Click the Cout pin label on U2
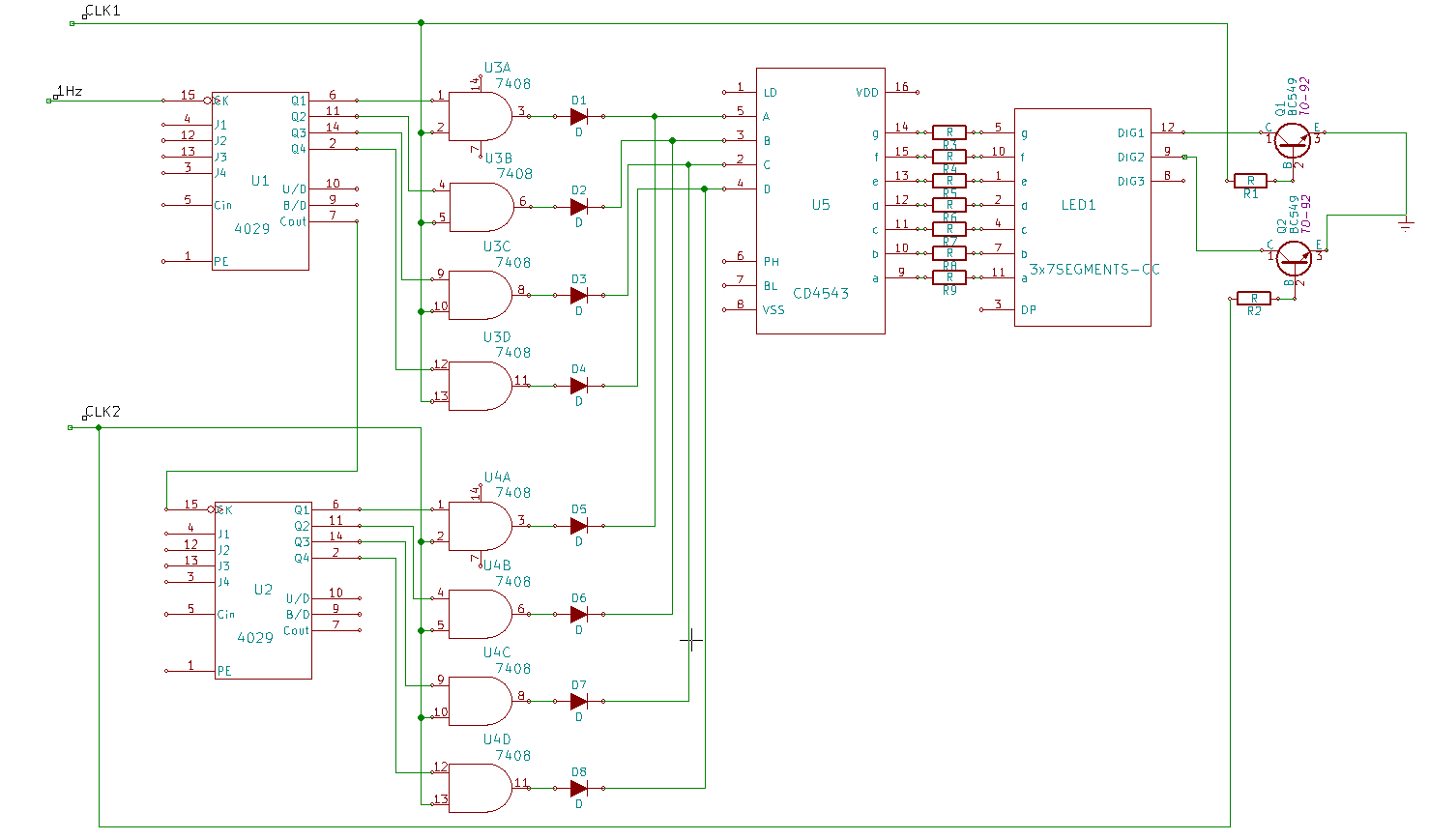Viewport: 1429px width, 840px height. click(296, 630)
